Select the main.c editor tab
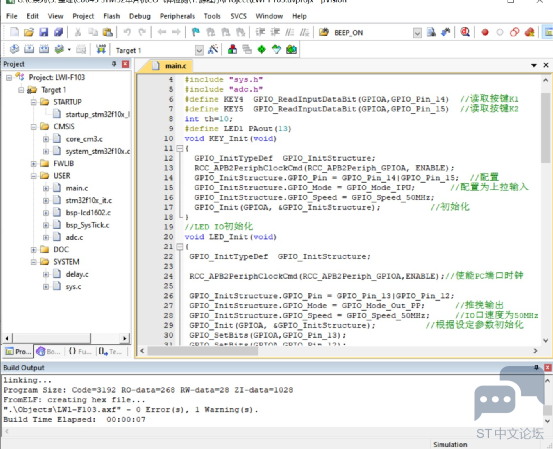The height and width of the screenshot is (449, 553). (x=171, y=66)
